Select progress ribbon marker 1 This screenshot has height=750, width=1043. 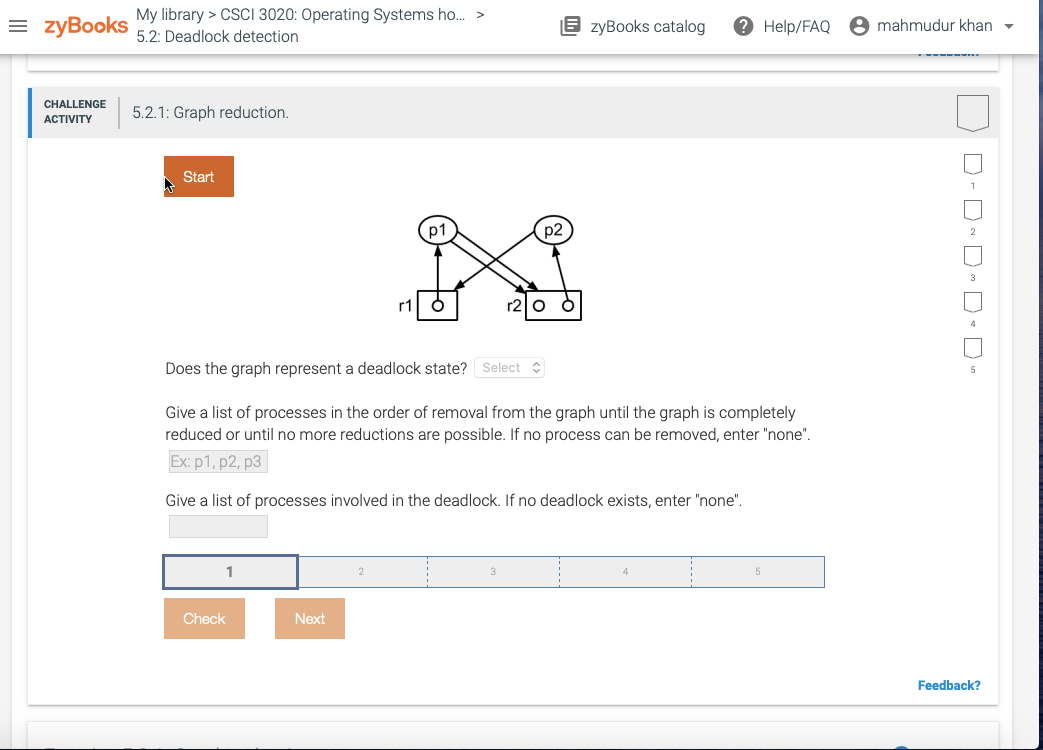tap(972, 164)
